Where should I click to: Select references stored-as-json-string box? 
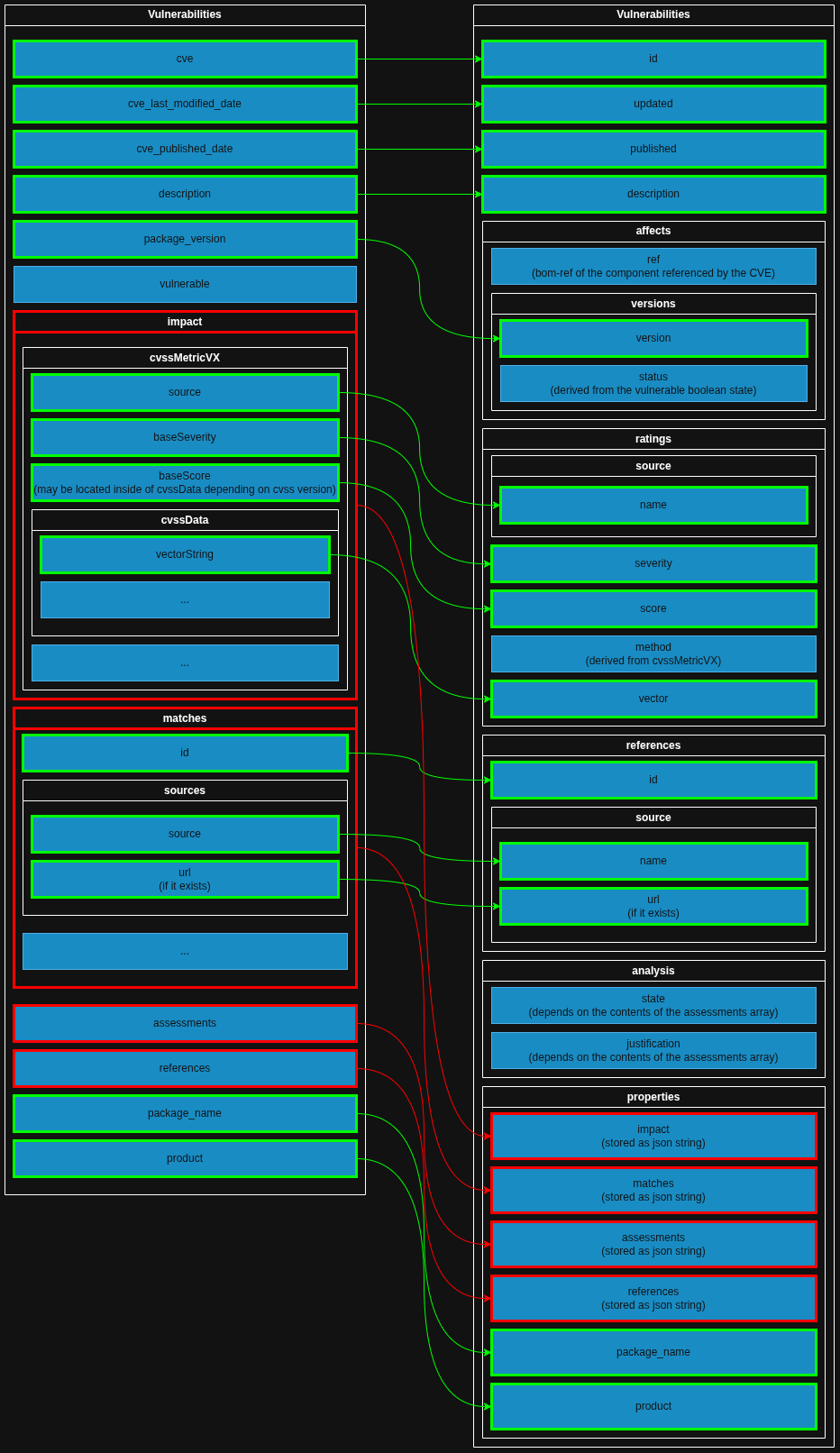(x=653, y=1298)
